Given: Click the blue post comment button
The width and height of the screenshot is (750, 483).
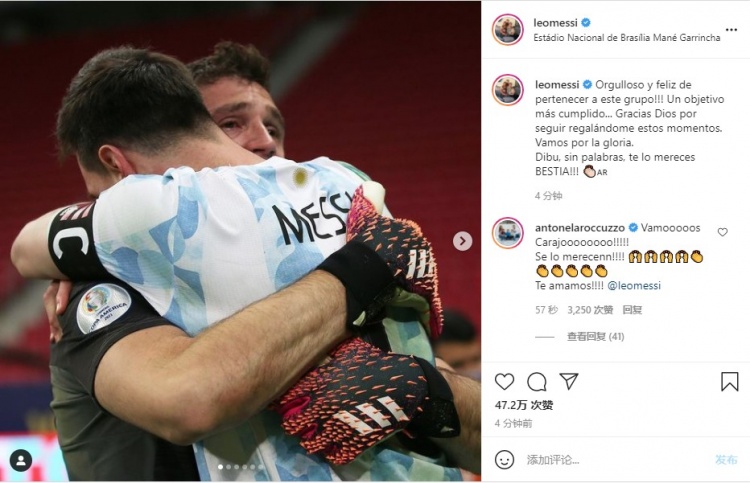Looking at the screenshot, I should pyautogui.click(x=726, y=460).
